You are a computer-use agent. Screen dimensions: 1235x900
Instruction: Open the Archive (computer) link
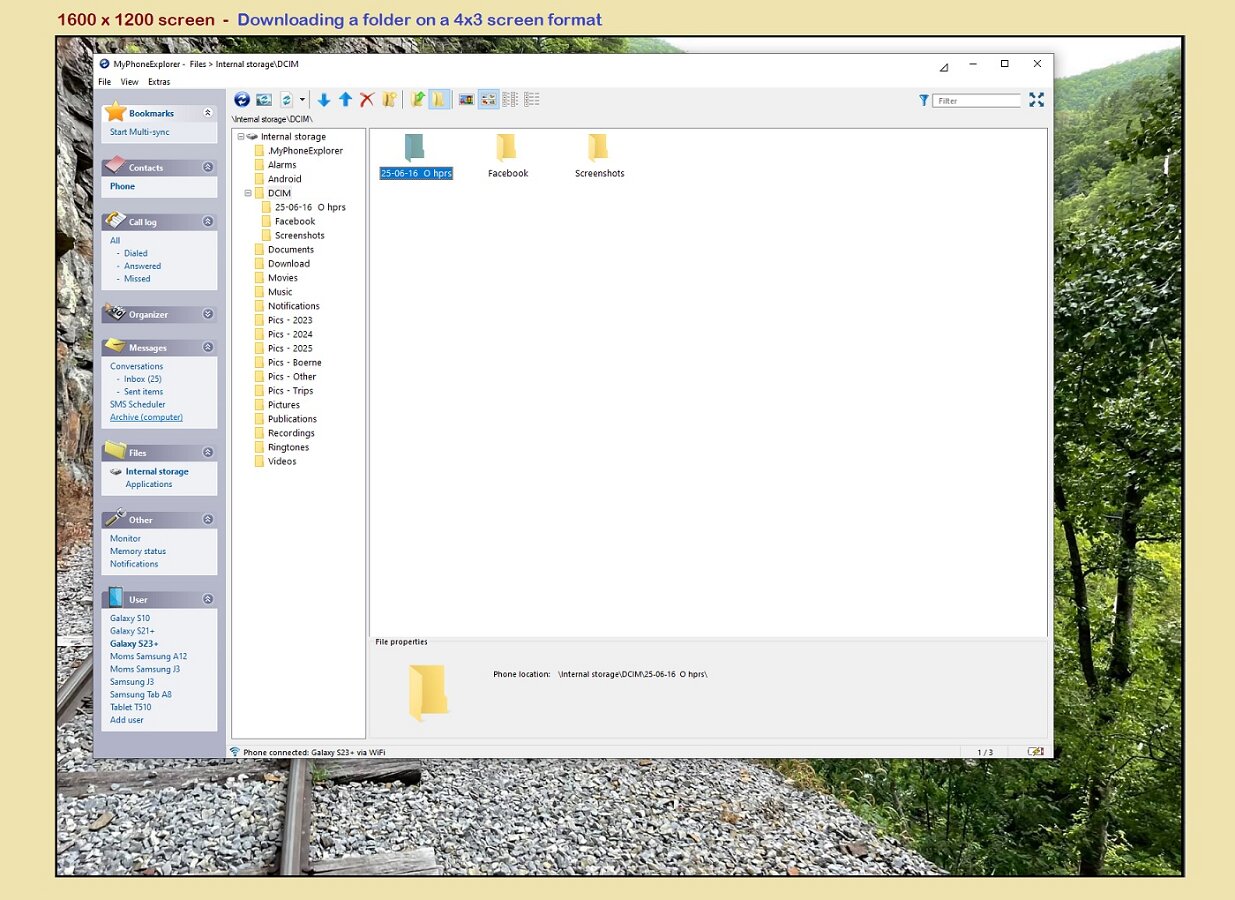tap(146, 417)
